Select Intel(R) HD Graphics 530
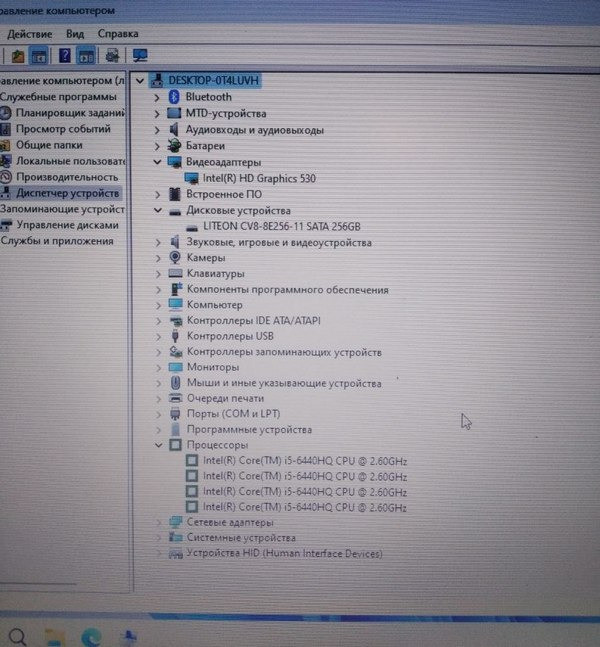 [259, 178]
